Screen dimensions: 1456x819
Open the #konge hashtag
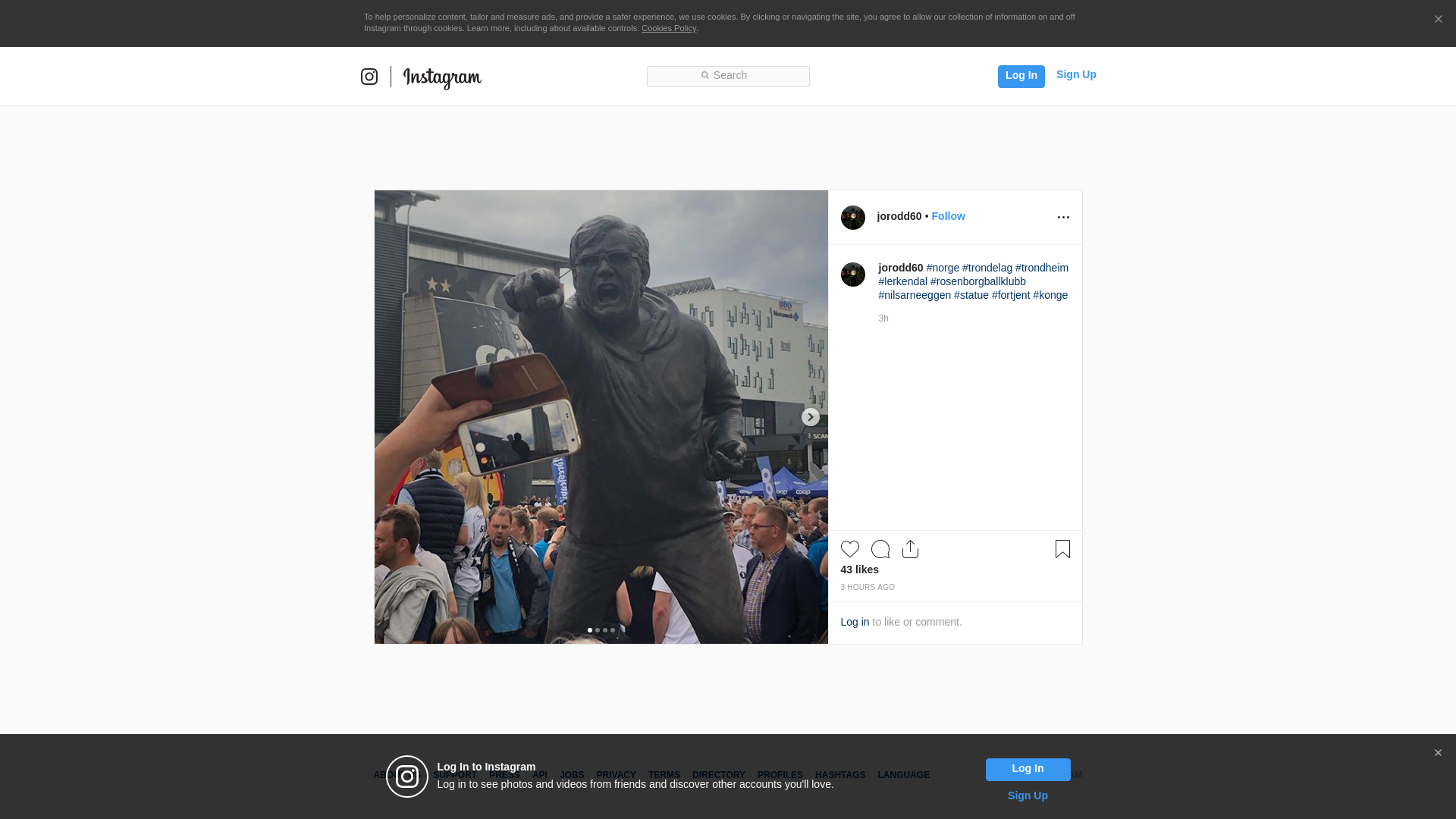tap(1050, 295)
